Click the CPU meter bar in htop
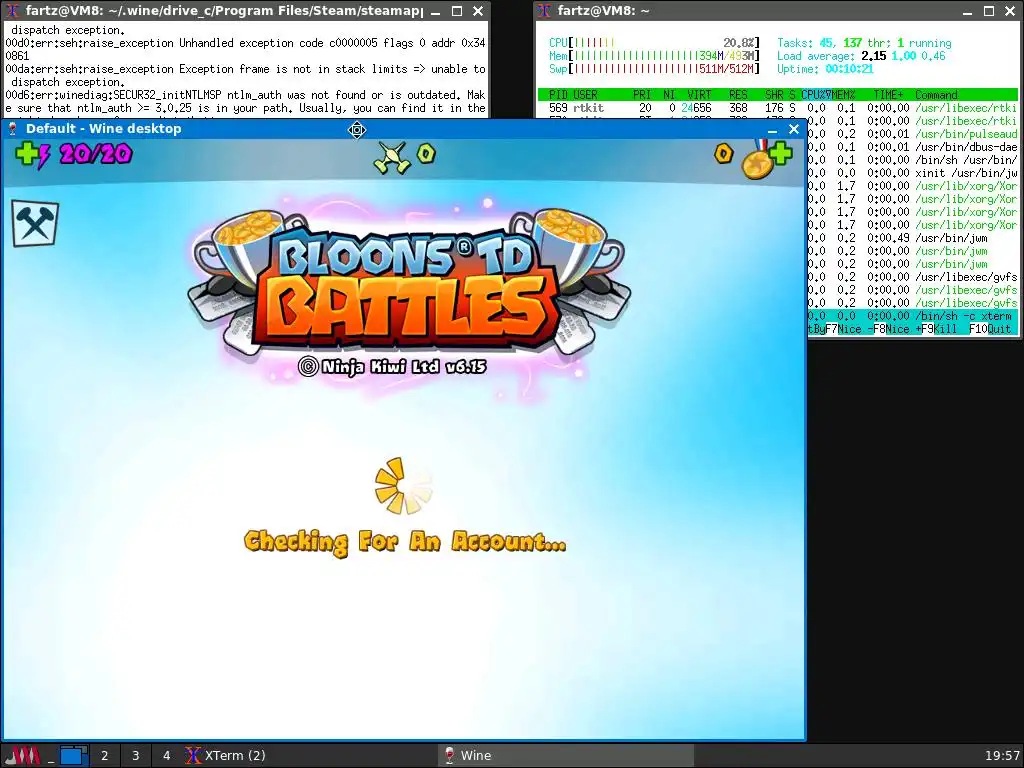 pos(654,43)
